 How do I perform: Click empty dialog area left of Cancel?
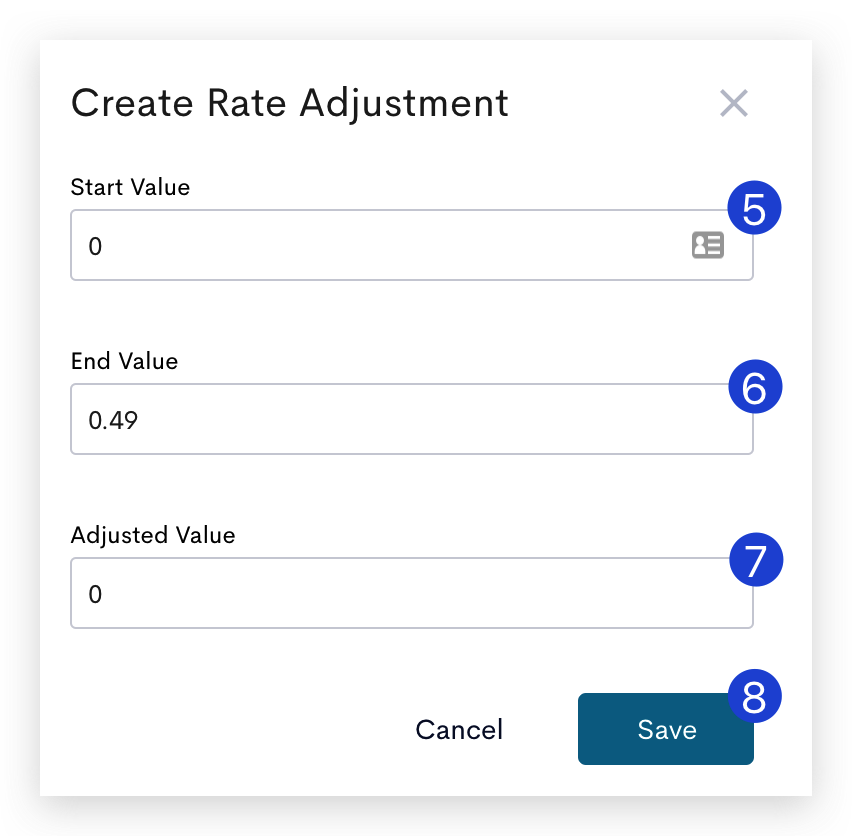[x=228, y=729]
